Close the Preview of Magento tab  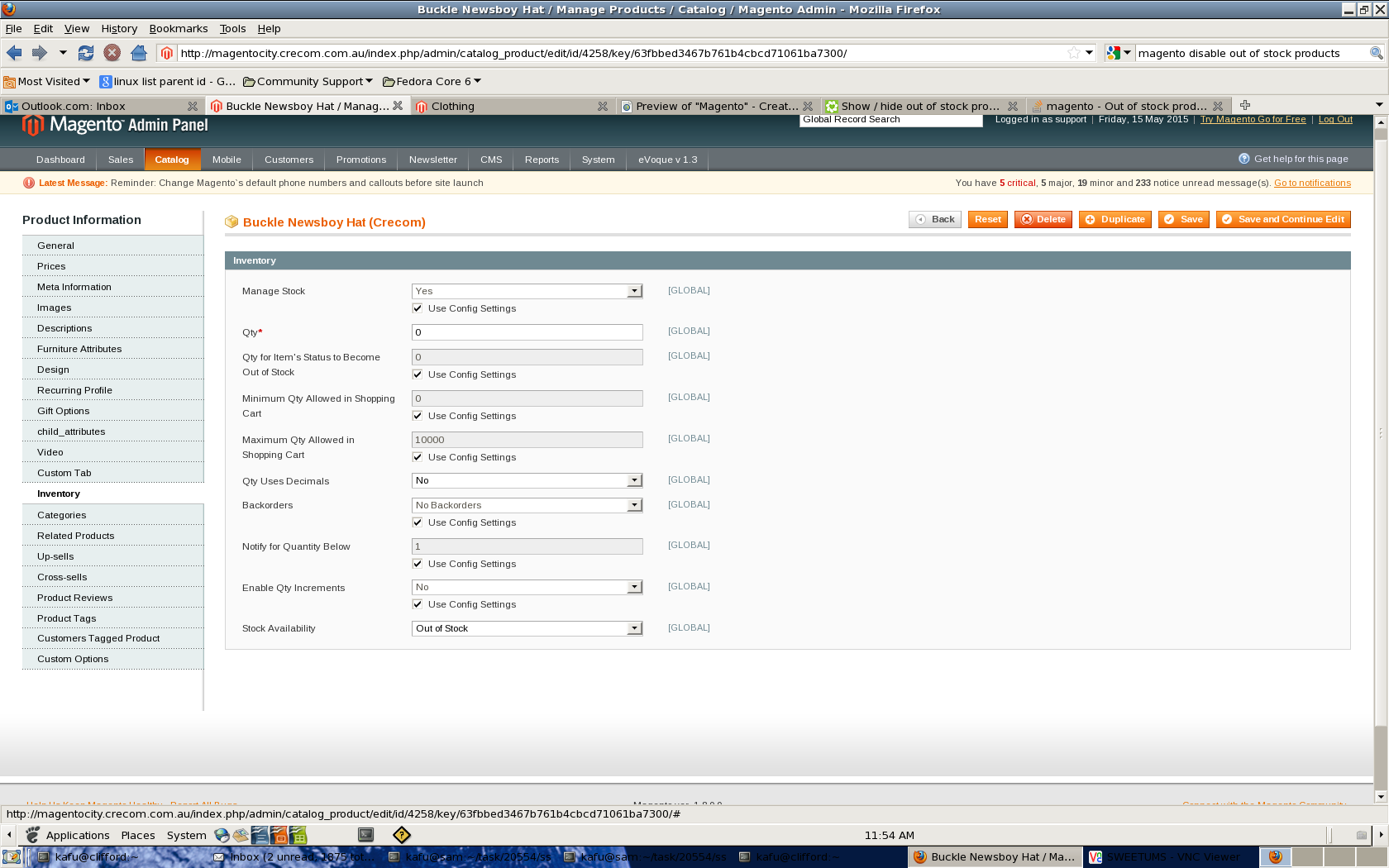coord(808,106)
